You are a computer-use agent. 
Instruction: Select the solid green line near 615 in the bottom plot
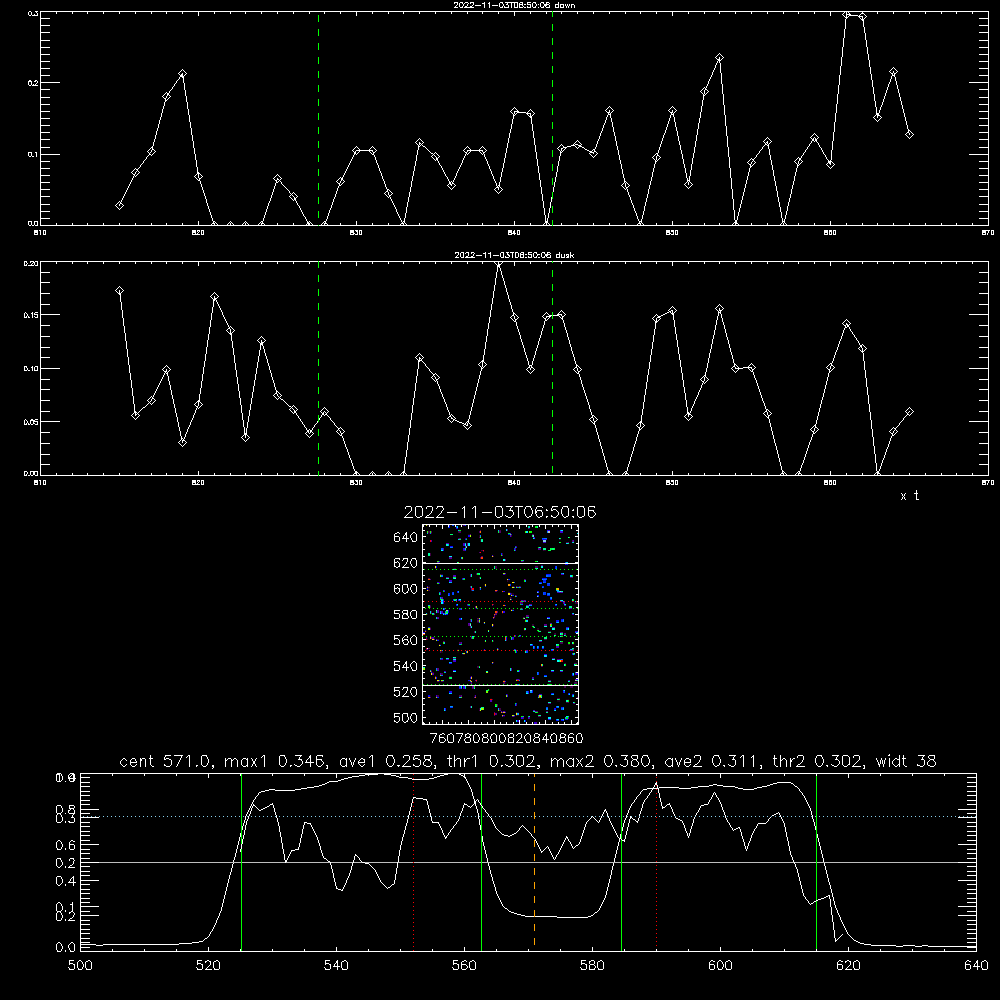[x=816, y=861]
